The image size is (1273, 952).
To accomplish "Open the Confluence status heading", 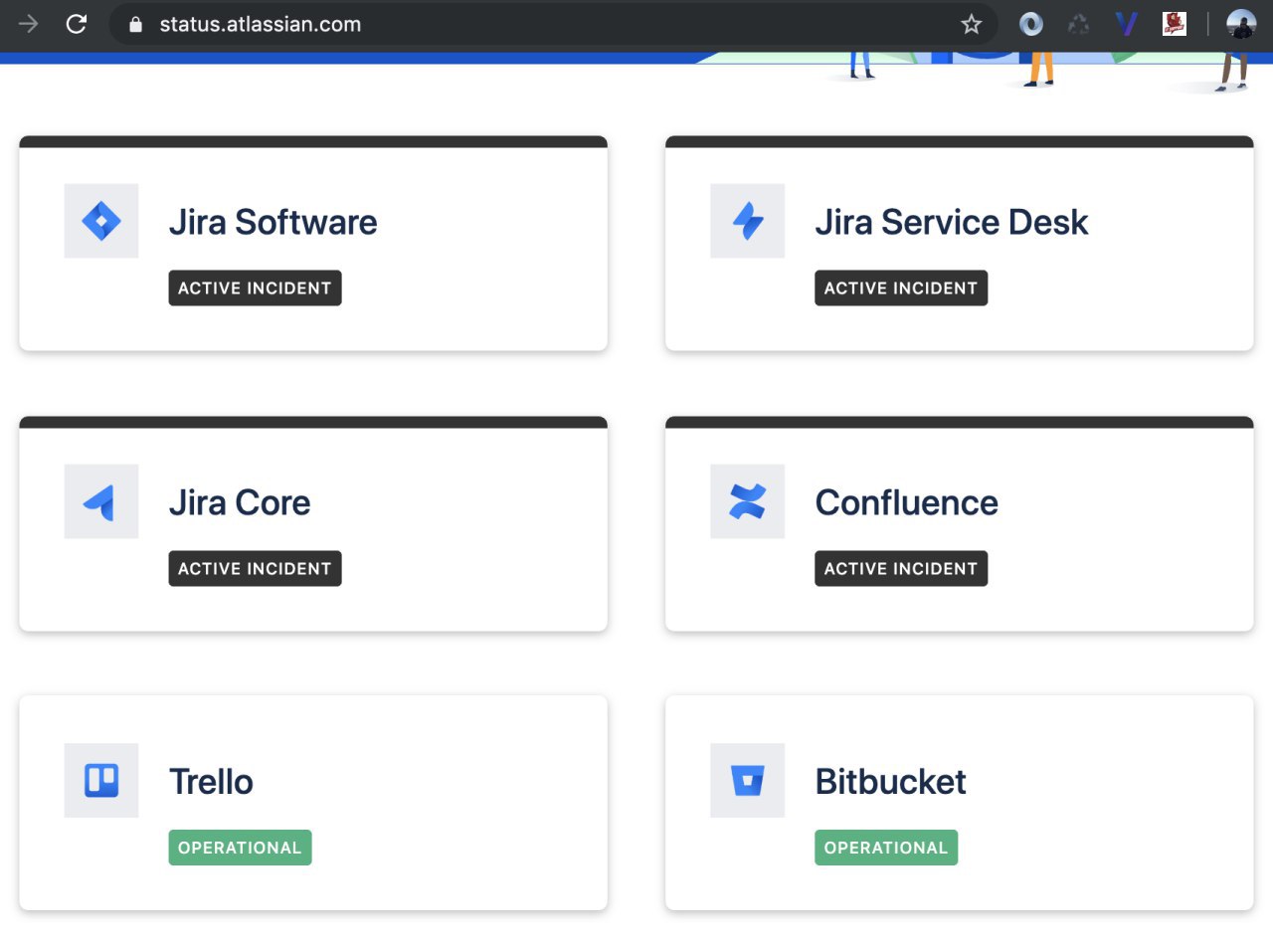I will (907, 502).
